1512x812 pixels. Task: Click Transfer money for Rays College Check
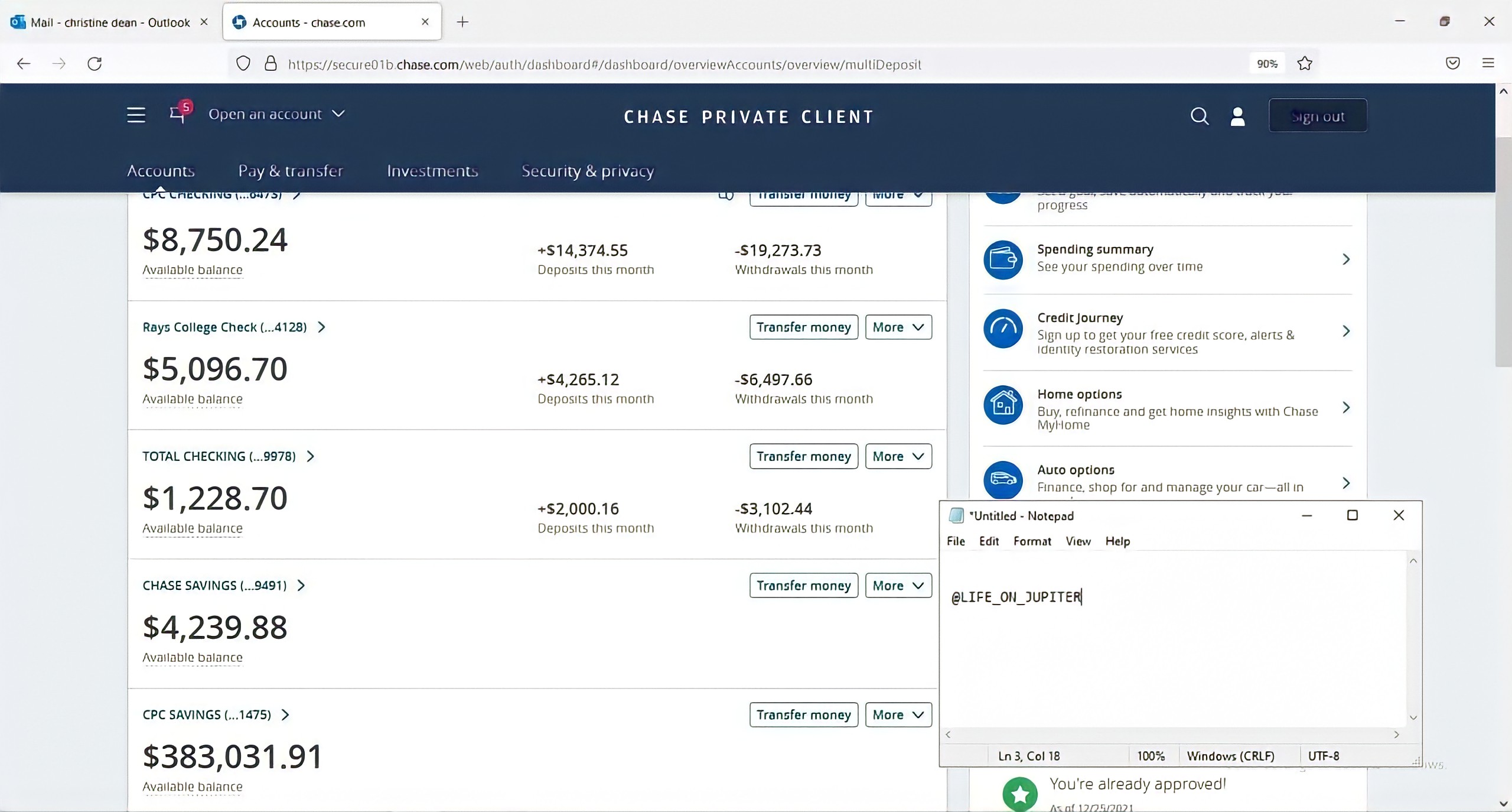tap(804, 327)
